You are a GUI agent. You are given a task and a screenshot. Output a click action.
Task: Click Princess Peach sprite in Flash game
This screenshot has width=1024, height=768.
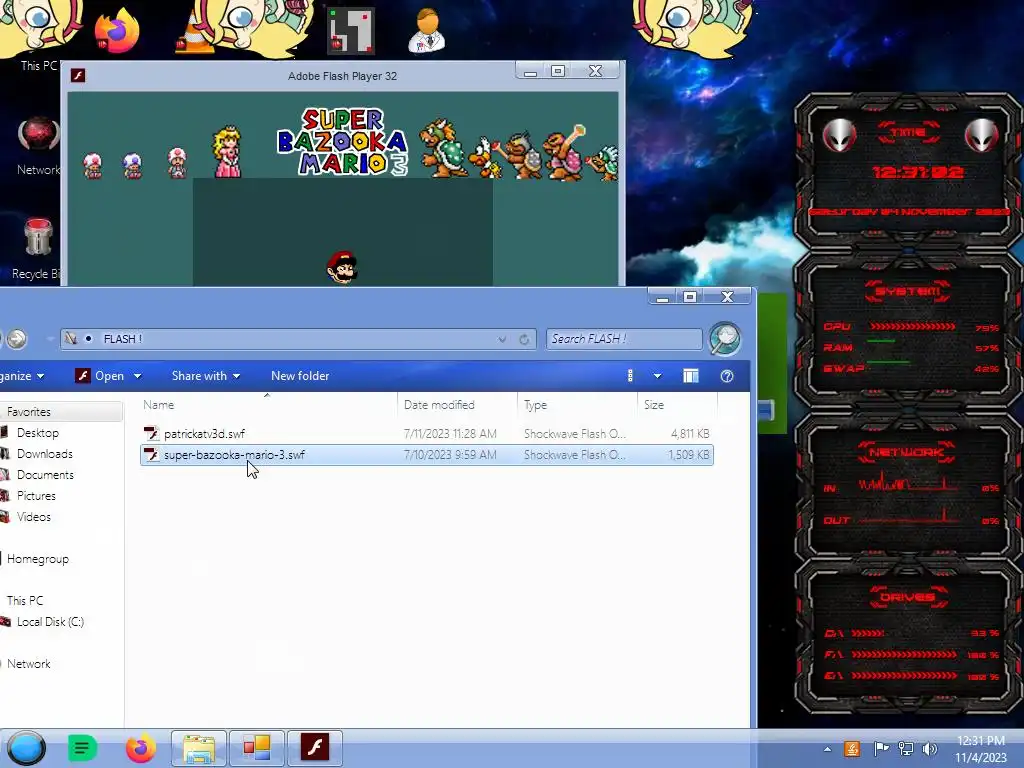click(x=227, y=152)
